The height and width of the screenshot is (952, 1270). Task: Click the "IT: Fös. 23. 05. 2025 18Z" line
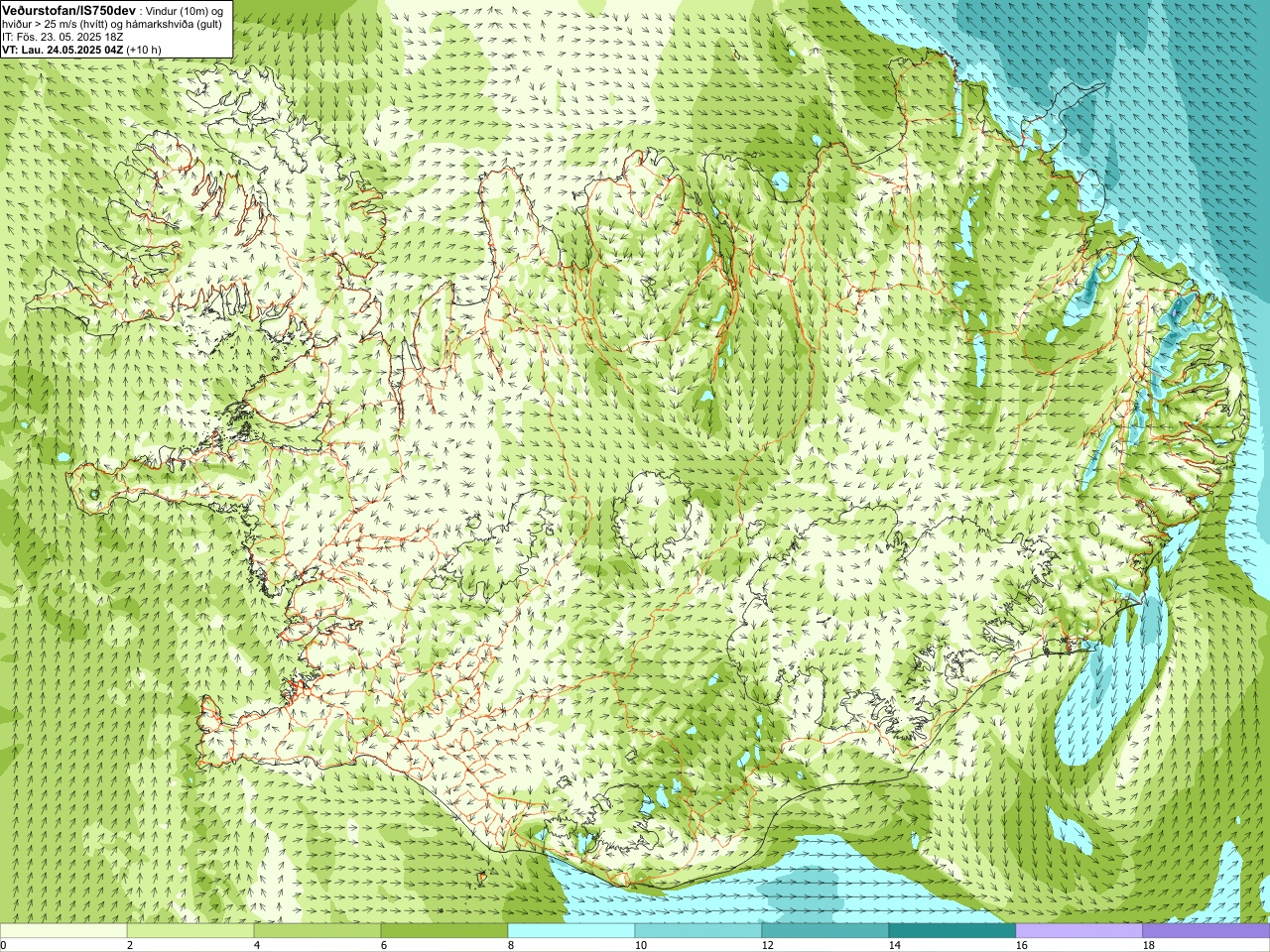(63, 37)
